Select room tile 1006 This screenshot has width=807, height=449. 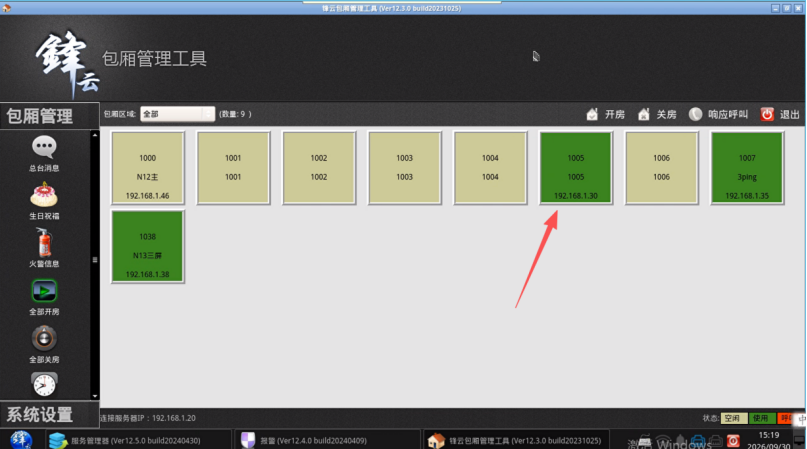tap(661, 168)
